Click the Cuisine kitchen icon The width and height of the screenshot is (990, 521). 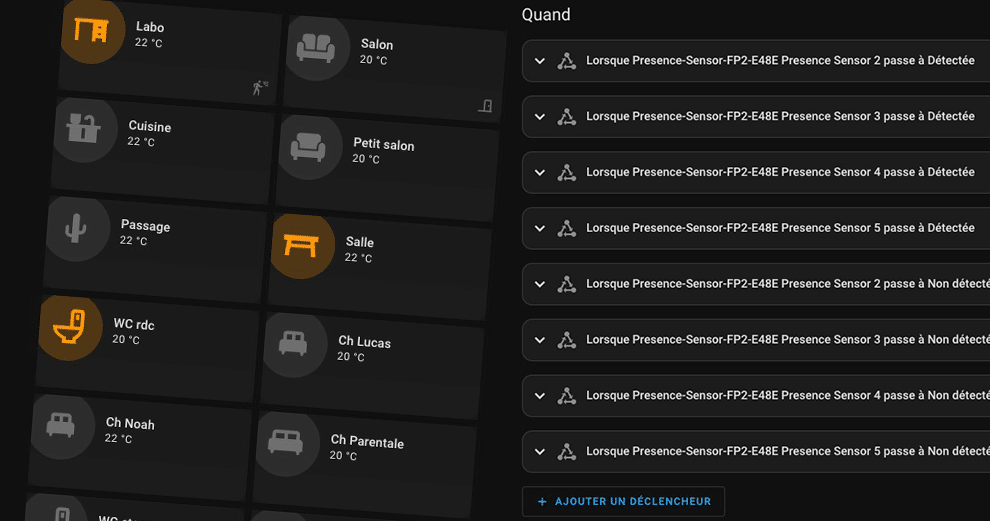tap(85, 129)
